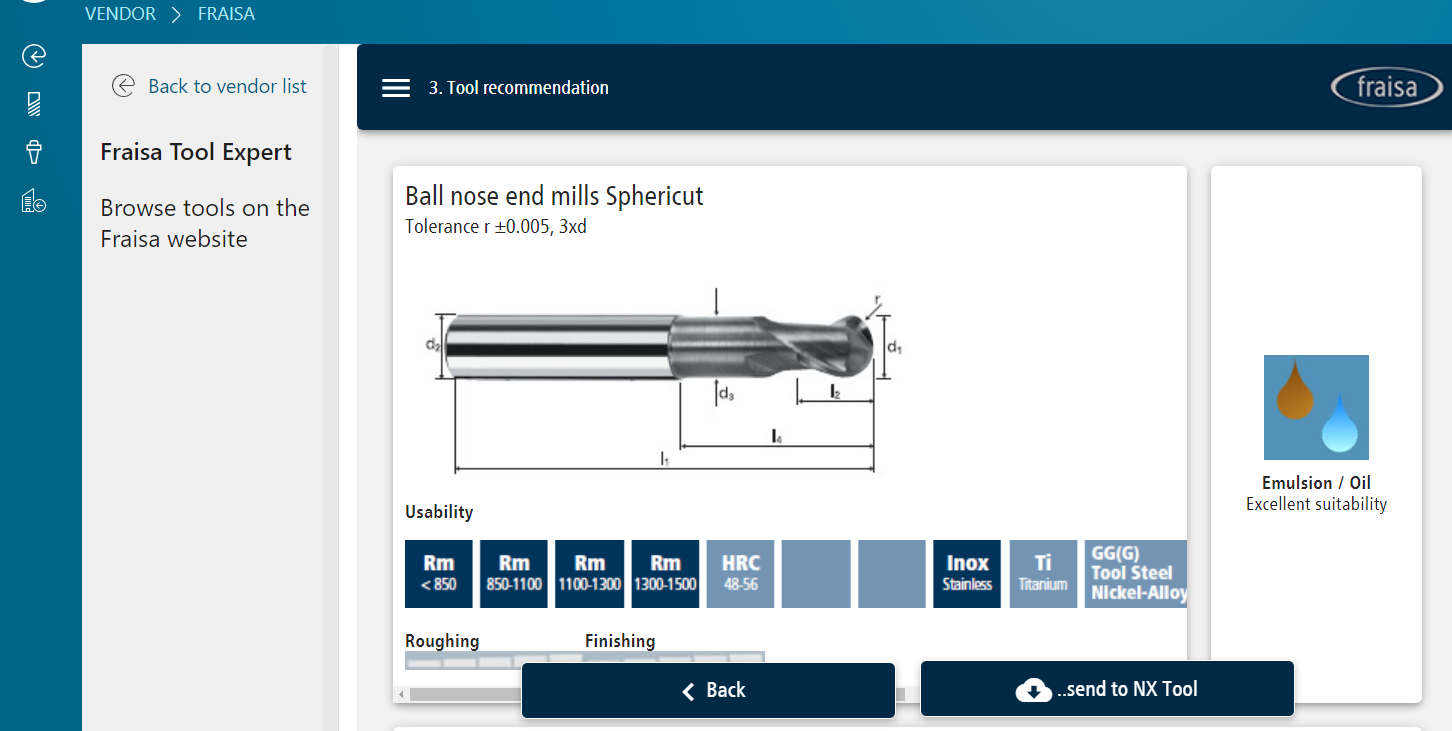Open the hamburger menu beside Tool recommendation

tap(396, 88)
